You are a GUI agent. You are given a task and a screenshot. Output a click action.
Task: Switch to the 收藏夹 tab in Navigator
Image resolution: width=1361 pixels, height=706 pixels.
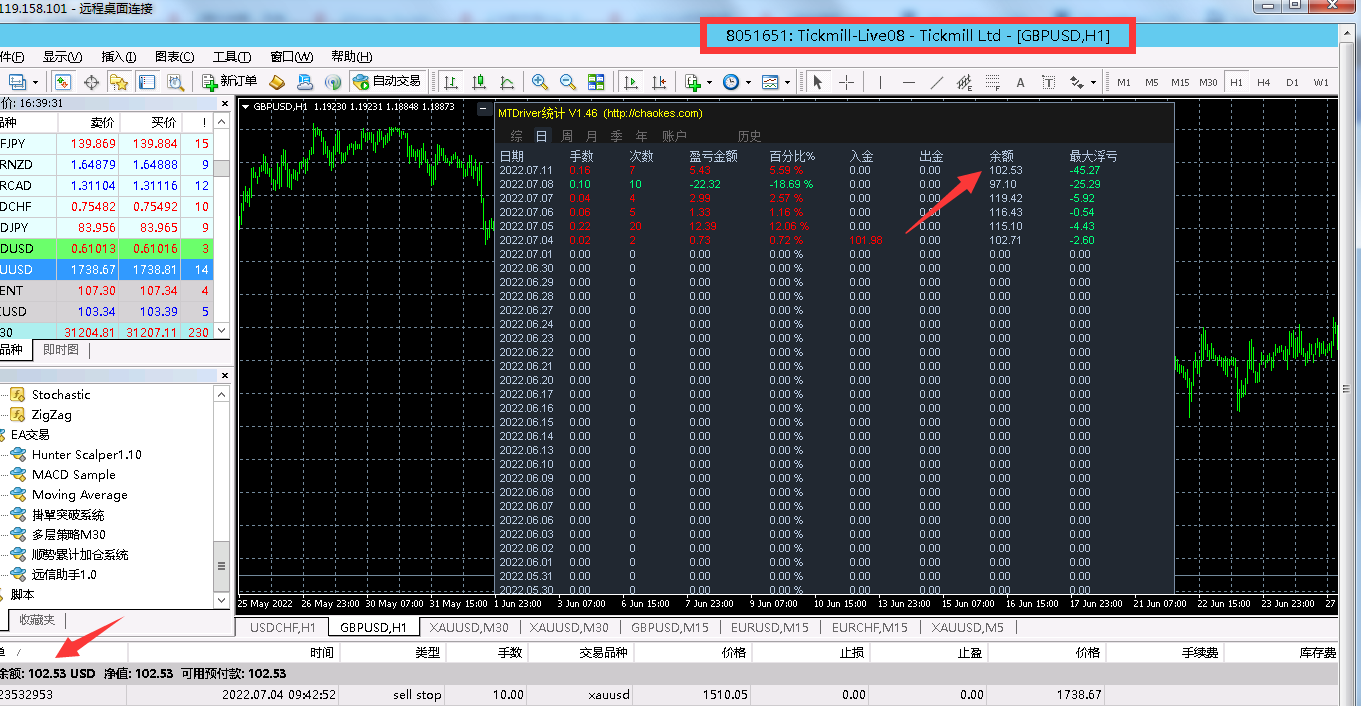click(37, 619)
